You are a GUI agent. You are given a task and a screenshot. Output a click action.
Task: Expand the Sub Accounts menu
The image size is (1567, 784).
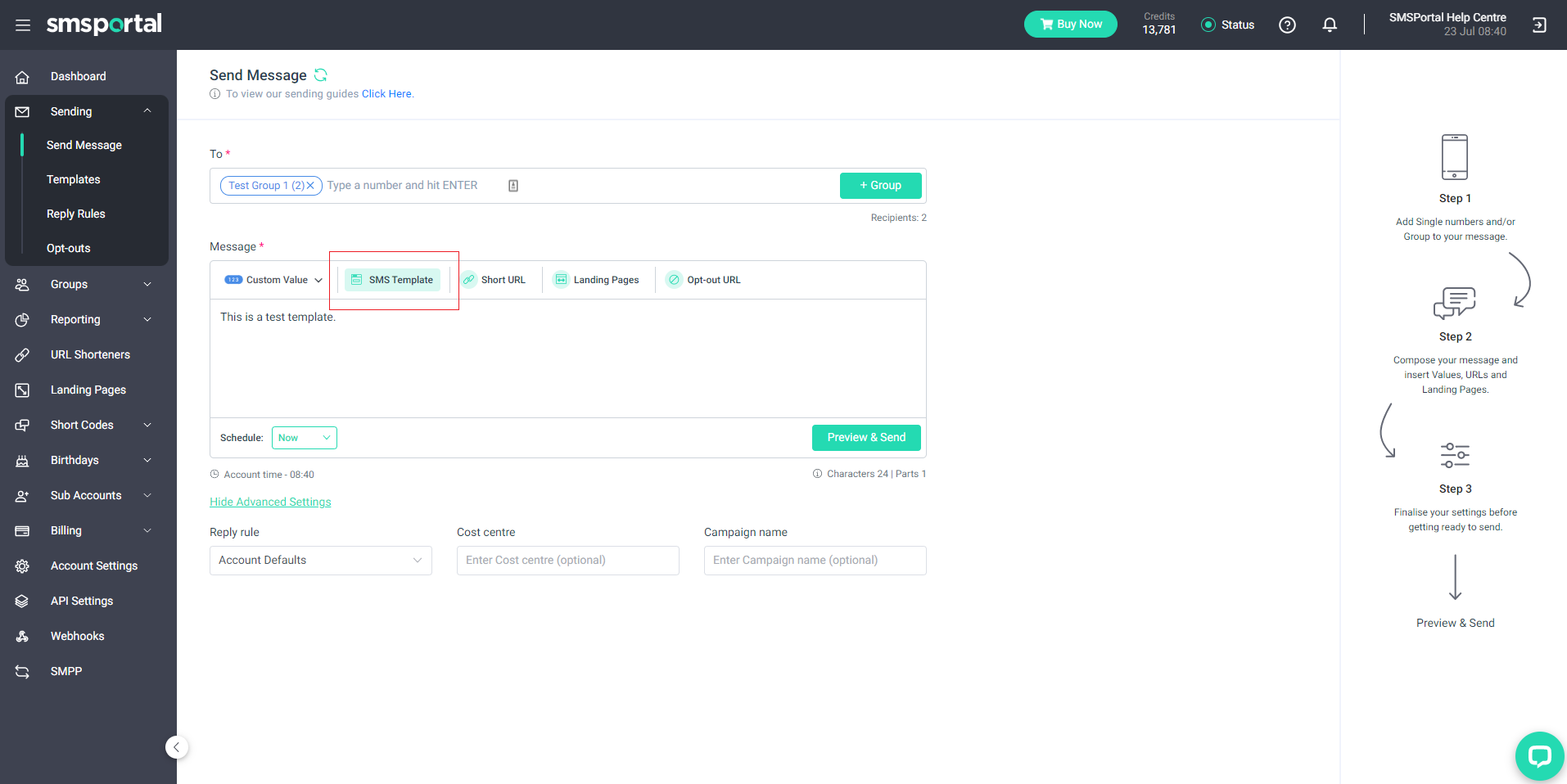[x=147, y=495]
